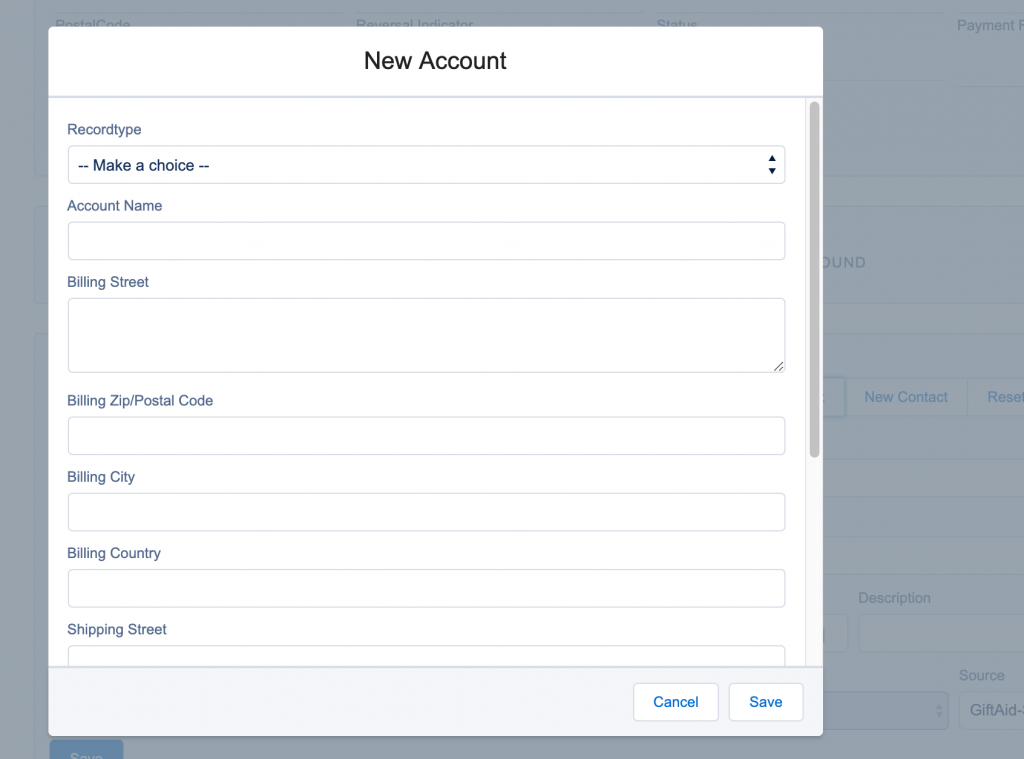Click the Account Name input field
Image resolution: width=1024 pixels, height=759 pixels.
pos(426,240)
